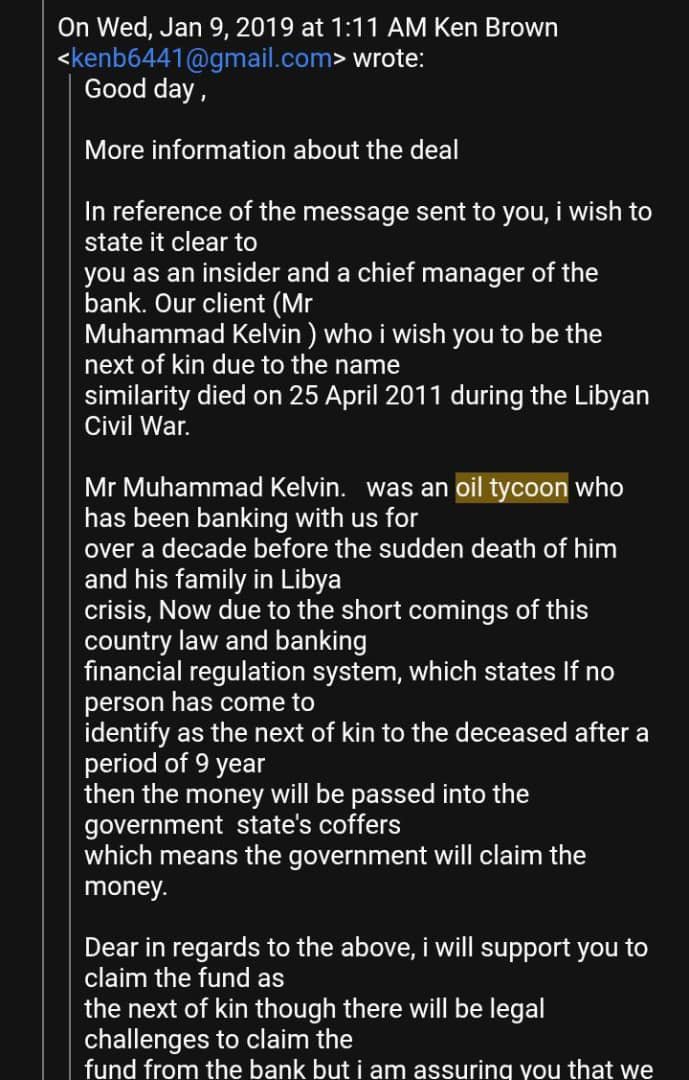Image resolution: width=689 pixels, height=1080 pixels.
Task: Click the "government state's coffers" line
Action: pos(243,824)
